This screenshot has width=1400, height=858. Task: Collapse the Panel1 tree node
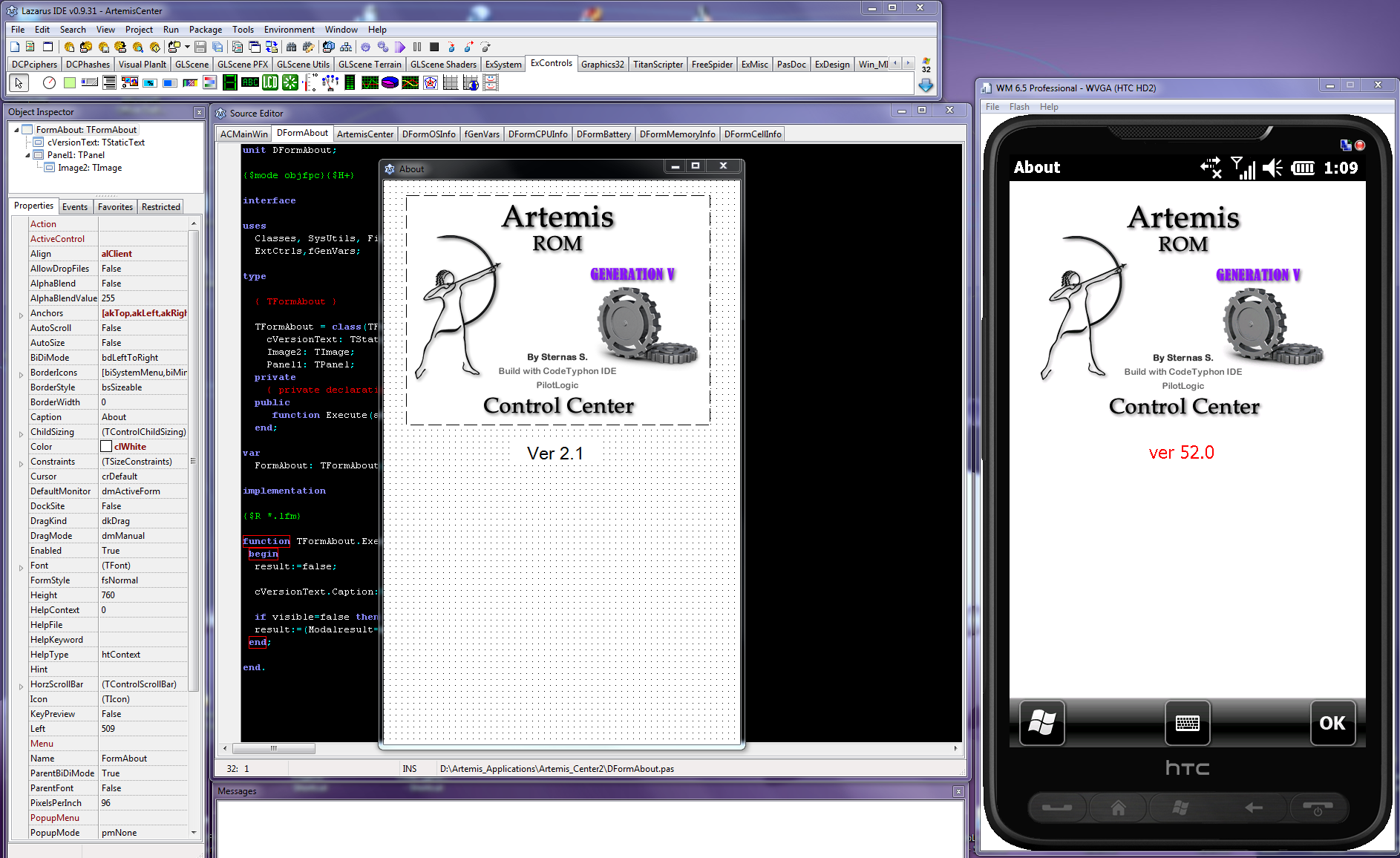click(28, 155)
